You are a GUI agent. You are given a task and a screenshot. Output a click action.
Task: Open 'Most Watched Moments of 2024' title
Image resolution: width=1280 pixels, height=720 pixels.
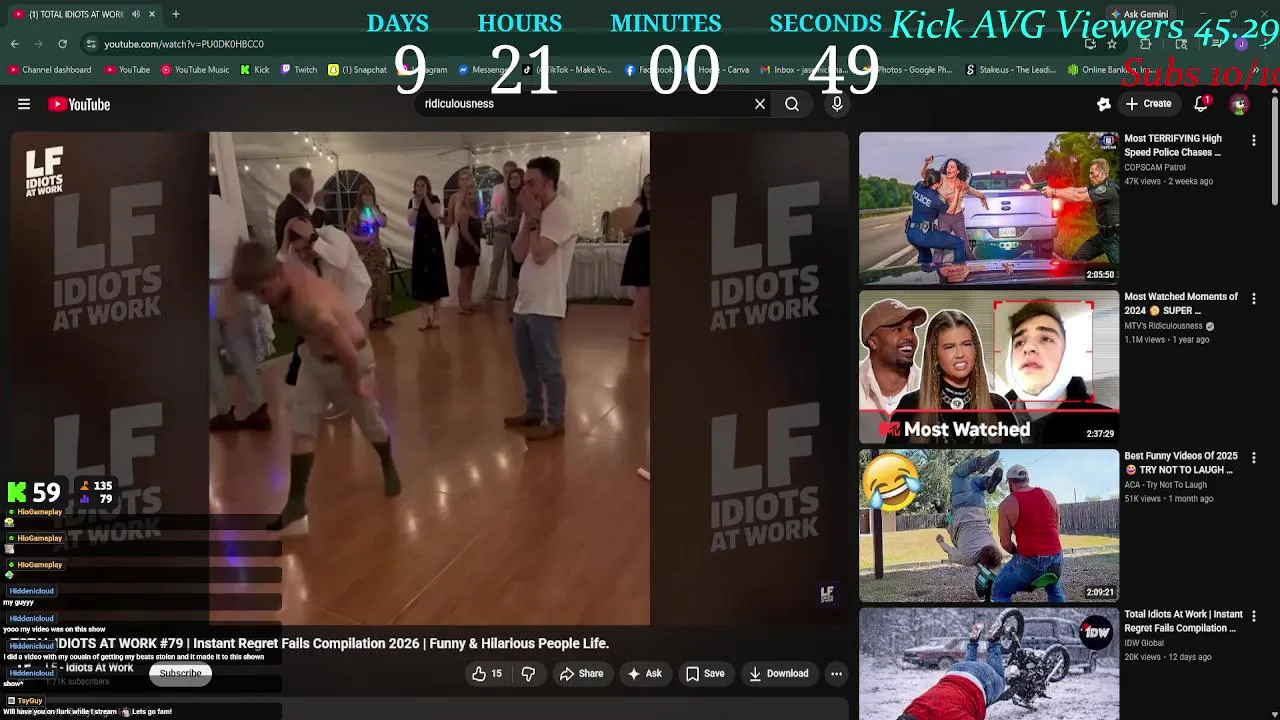click(1181, 304)
